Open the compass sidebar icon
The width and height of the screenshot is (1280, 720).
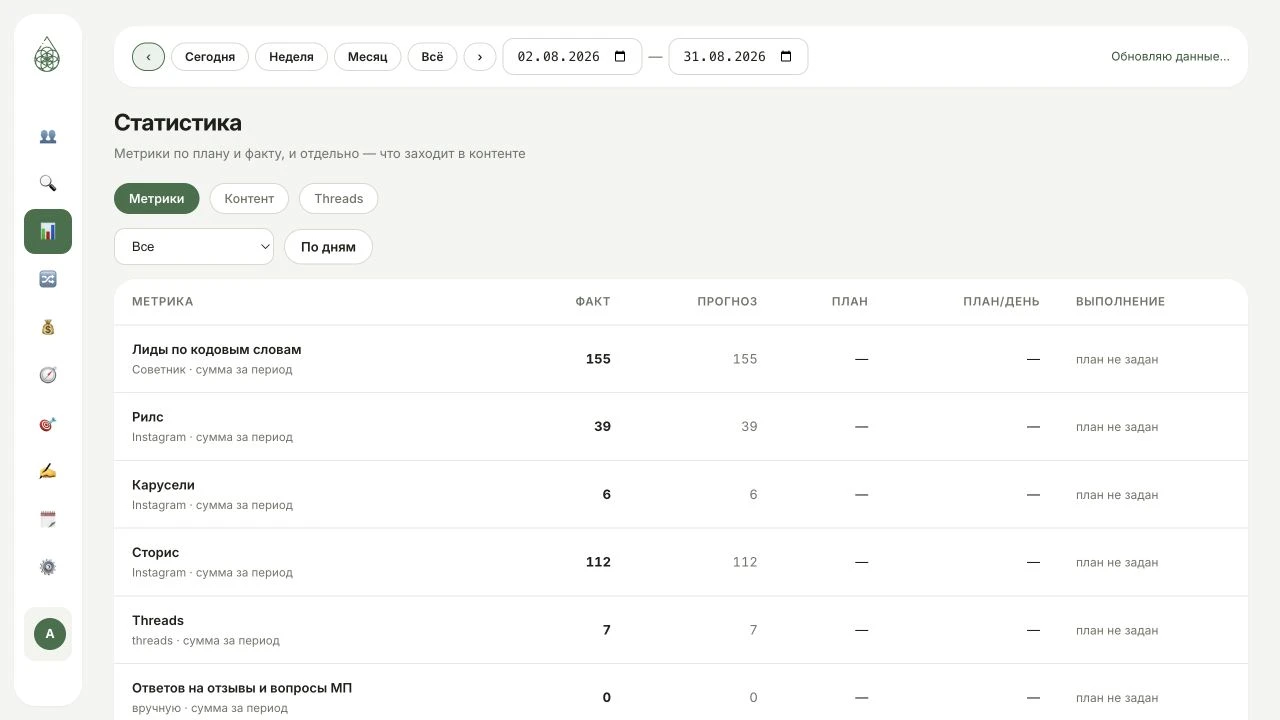pyautogui.click(x=48, y=376)
